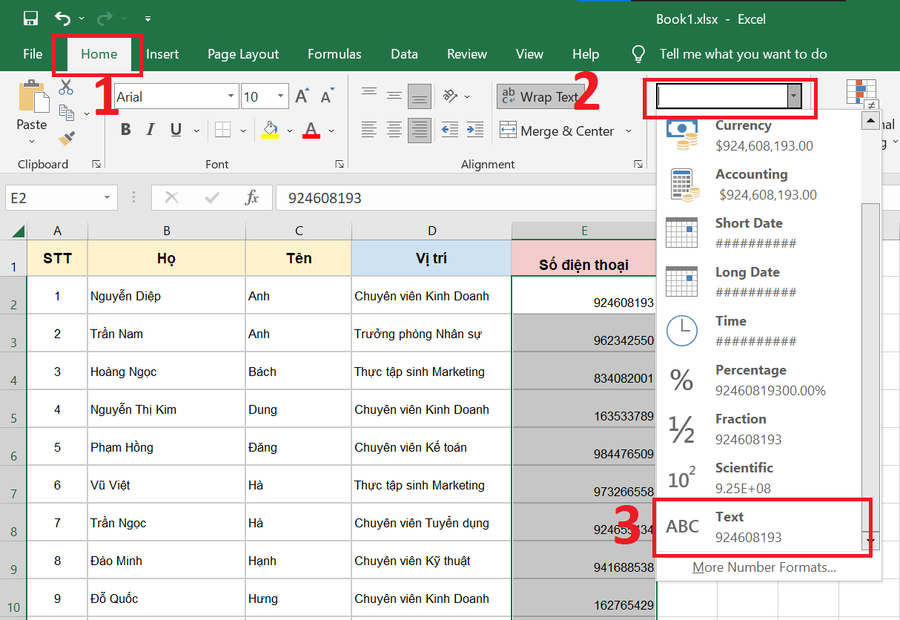Click the Align Right icon
Image resolution: width=900 pixels, height=620 pixels.
[420, 130]
